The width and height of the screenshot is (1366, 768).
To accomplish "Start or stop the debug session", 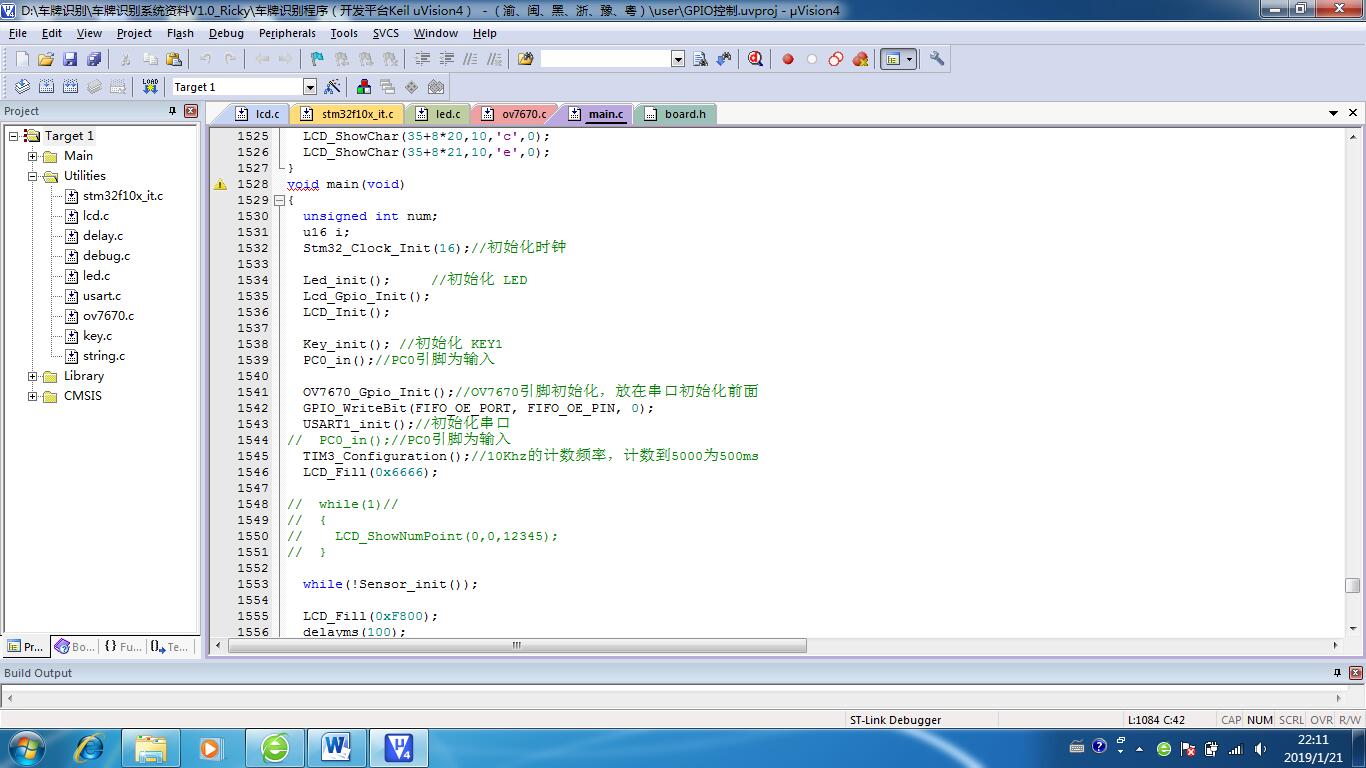I will (756, 60).
